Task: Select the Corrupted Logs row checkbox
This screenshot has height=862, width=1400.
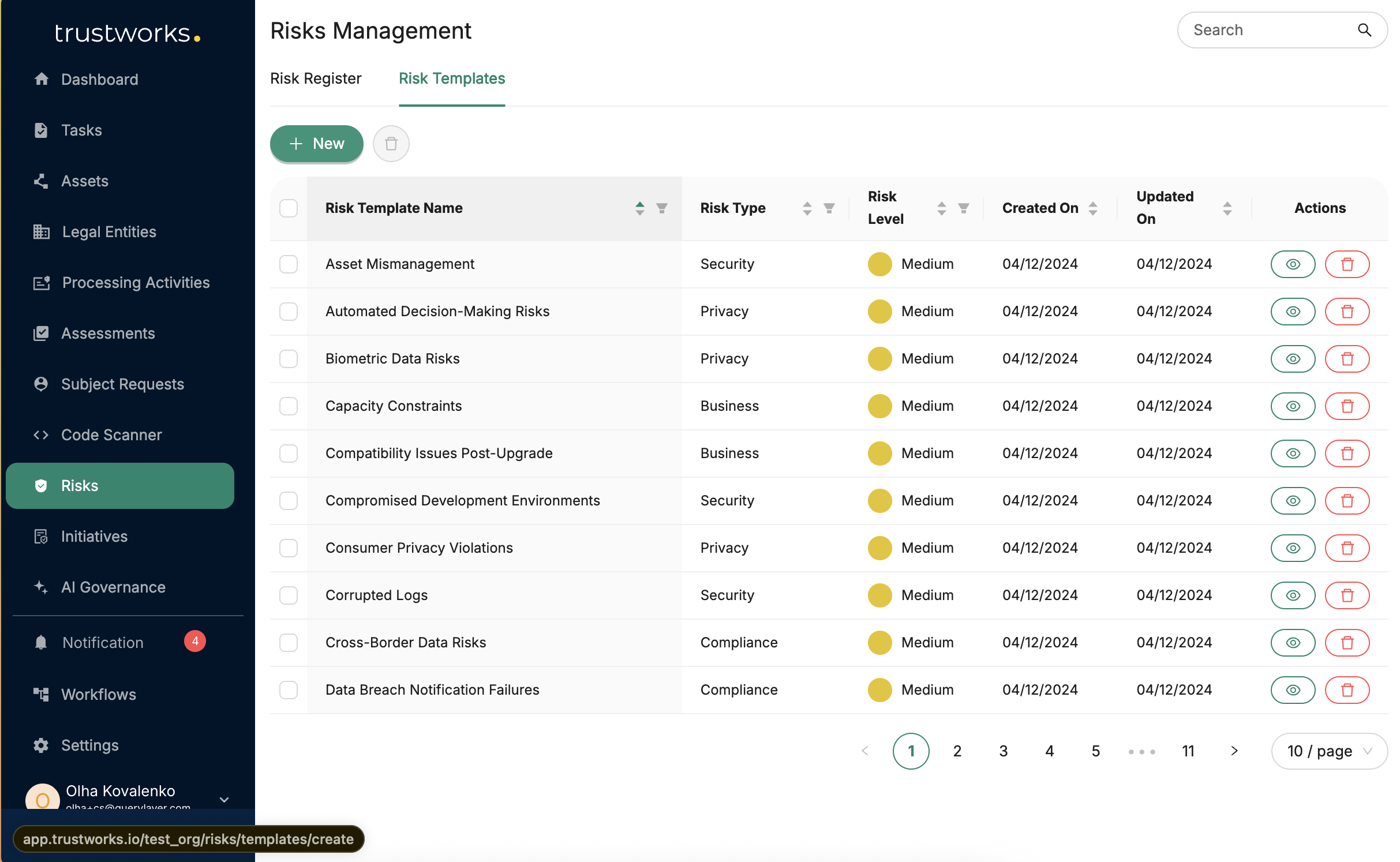Action: [x=289, y=595]
